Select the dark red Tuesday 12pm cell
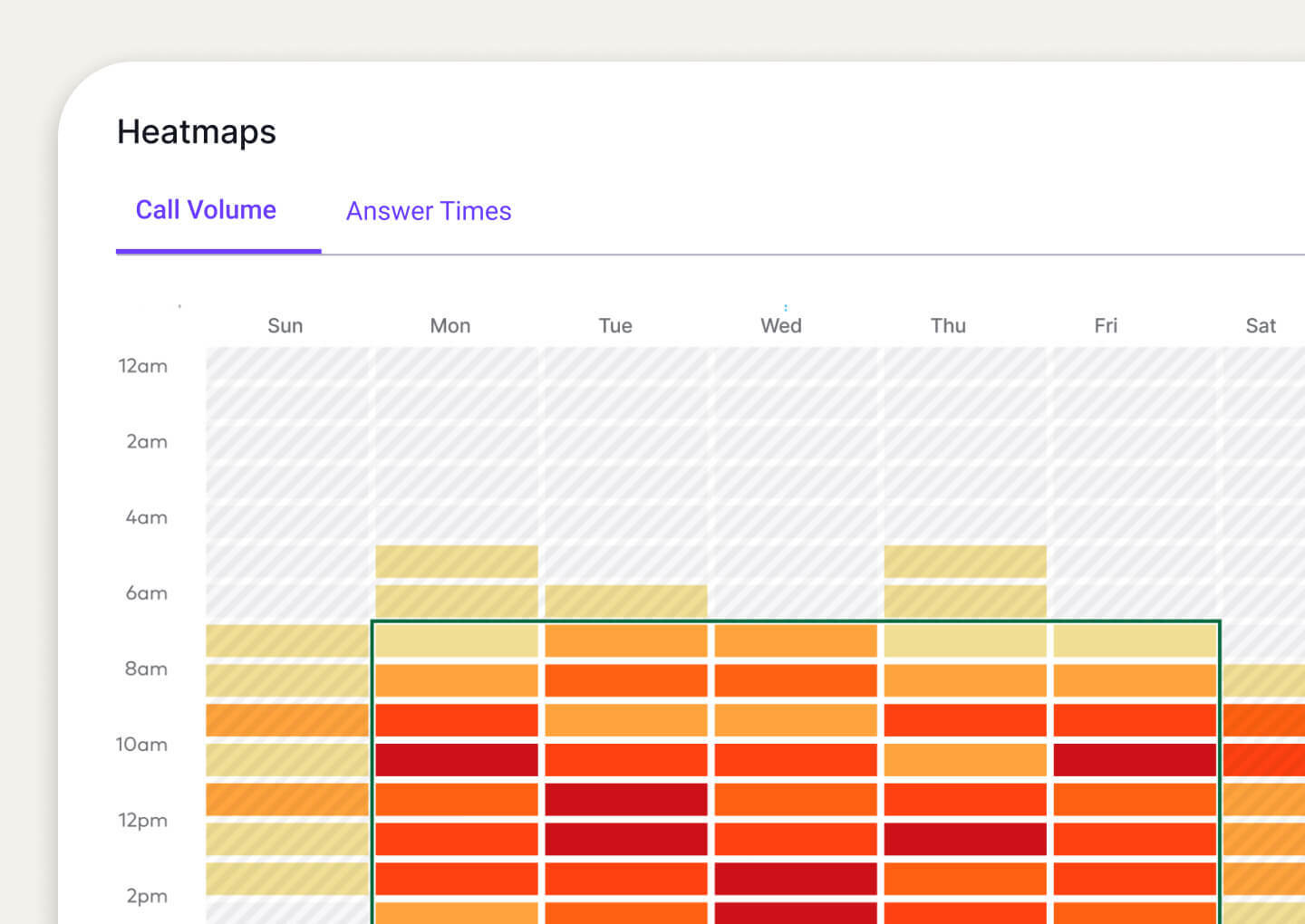This screenshot has width=1305, height=924. (x=626, y=839)
